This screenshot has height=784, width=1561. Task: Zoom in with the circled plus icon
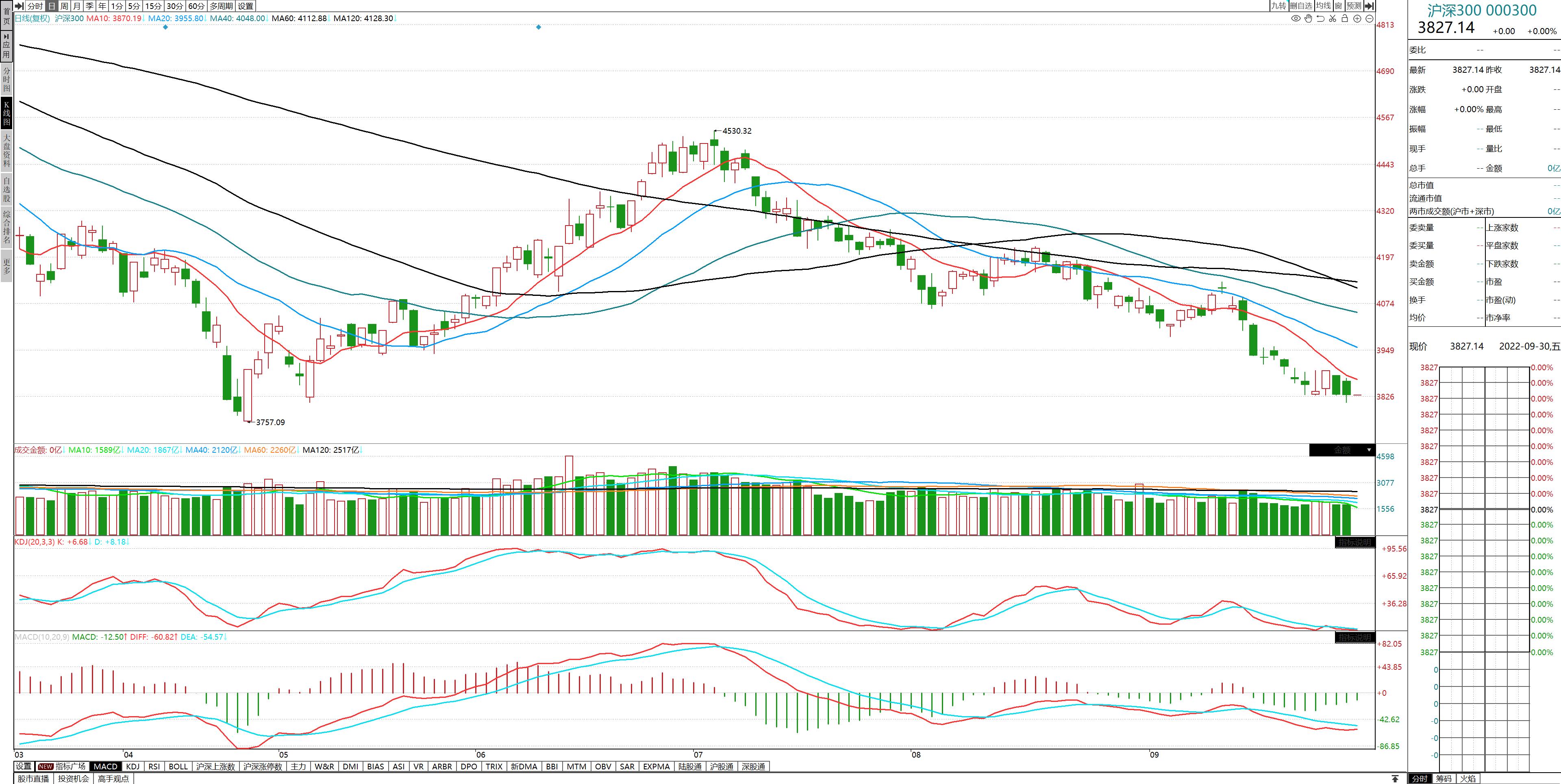pos(1357,19)
